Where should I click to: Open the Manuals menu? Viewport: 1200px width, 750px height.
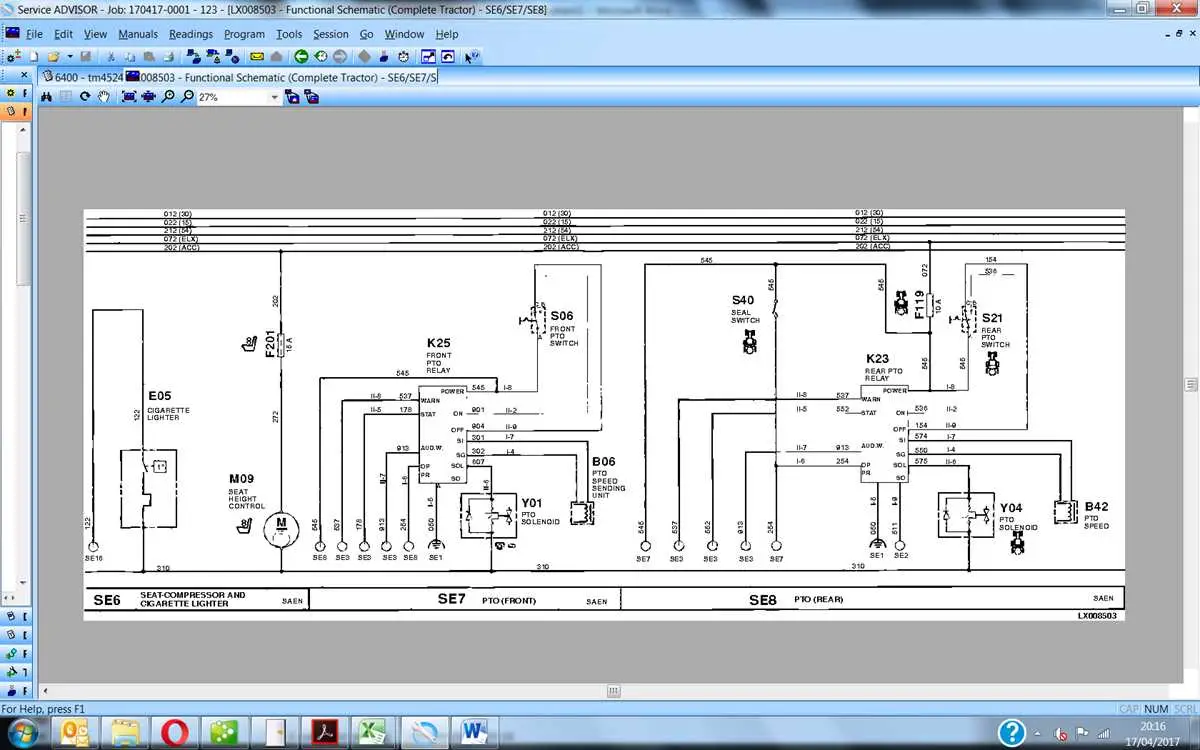[x=138, y=34]
